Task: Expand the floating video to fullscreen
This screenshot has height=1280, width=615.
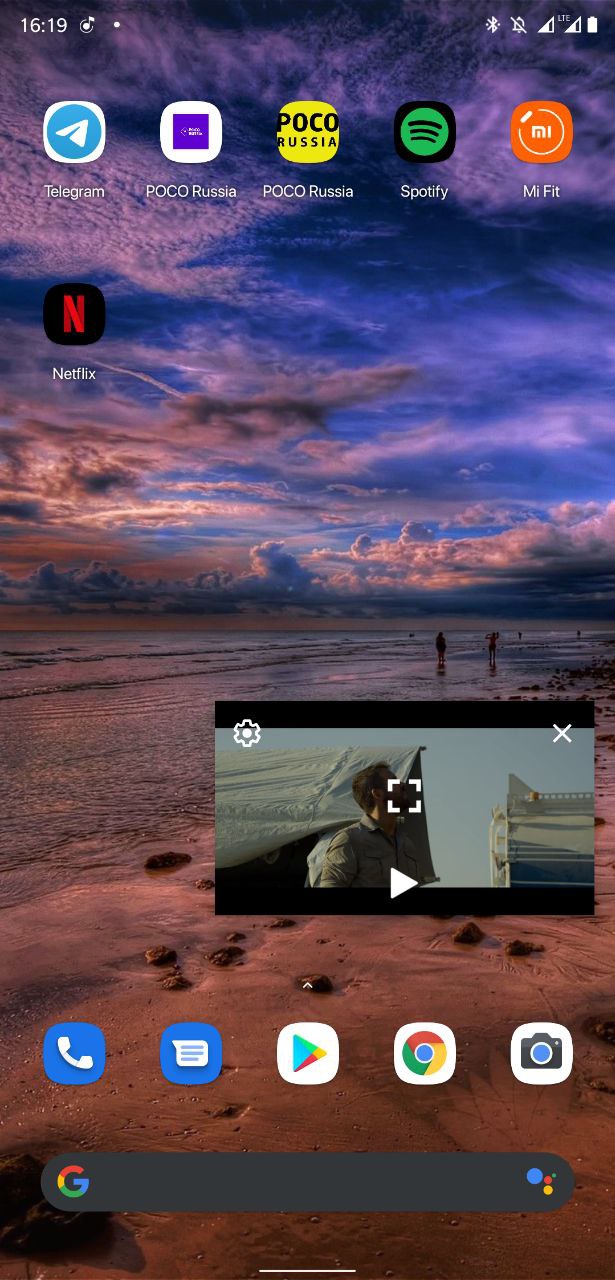Action: pyautogui.click(x=404, y=796)
